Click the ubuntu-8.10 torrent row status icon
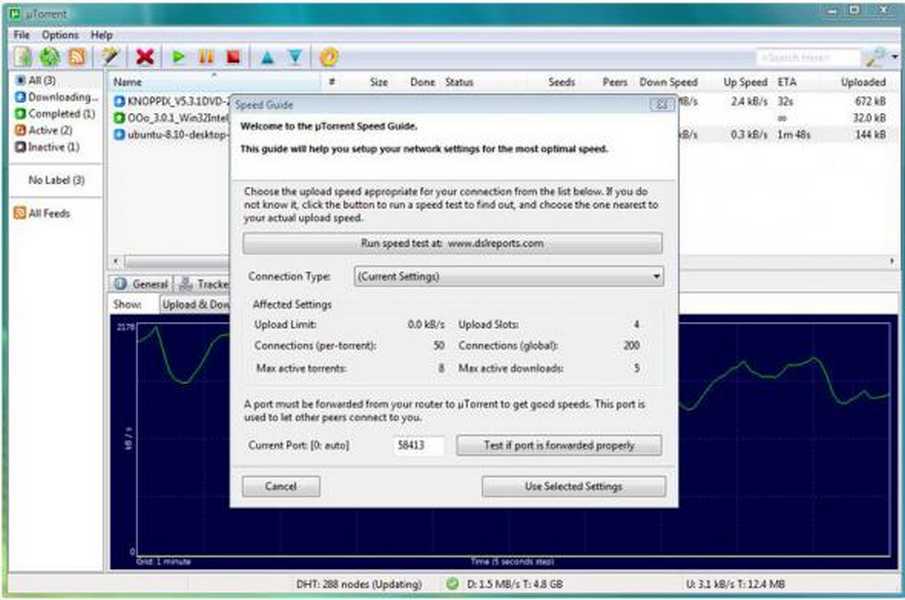905x600 pixels. (119, 134)
